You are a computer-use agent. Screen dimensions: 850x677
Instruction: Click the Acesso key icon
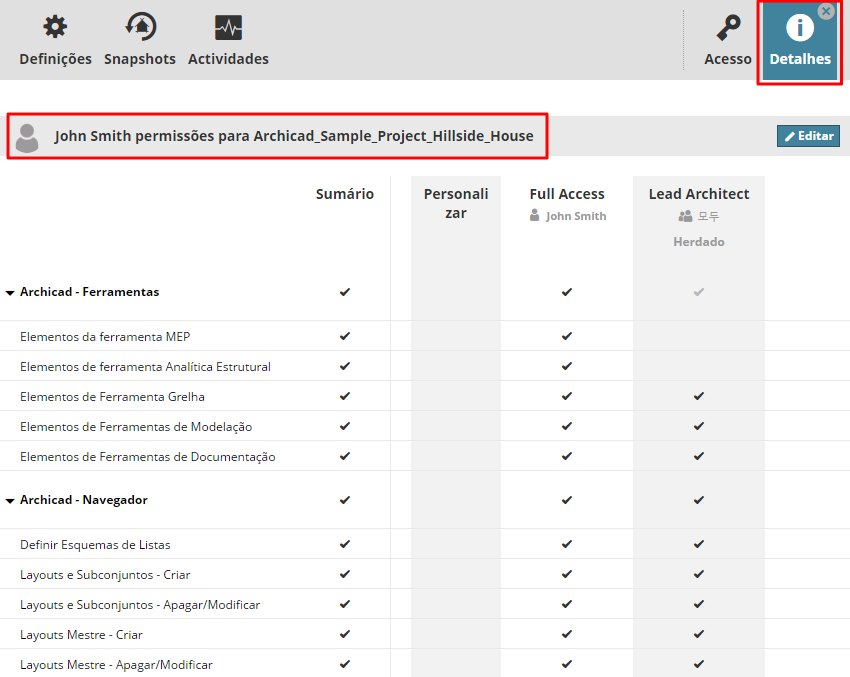tap(728, 28)
